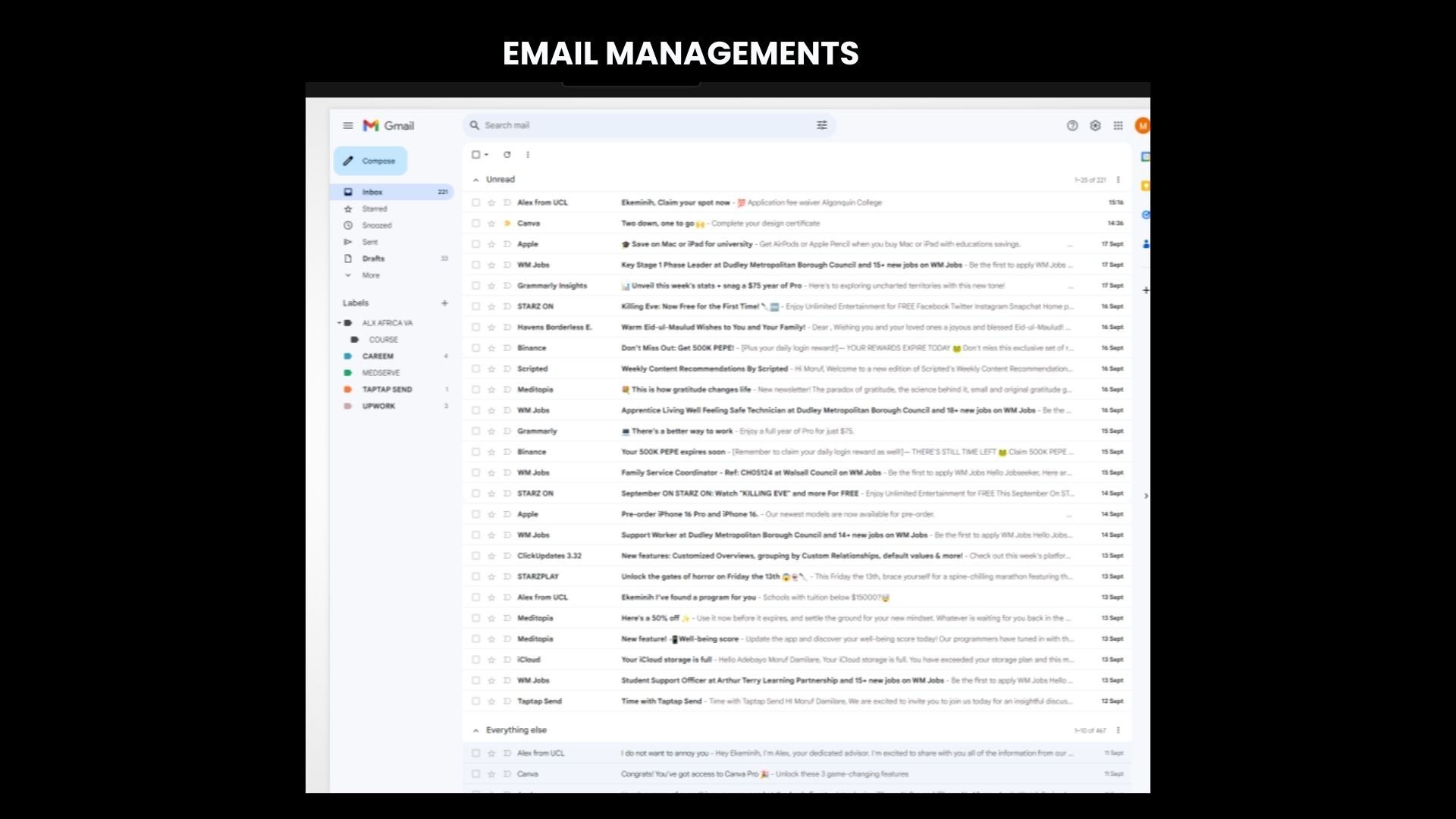
Task: Expand More in the left sidebar
Action: click(x=370, y=275)
